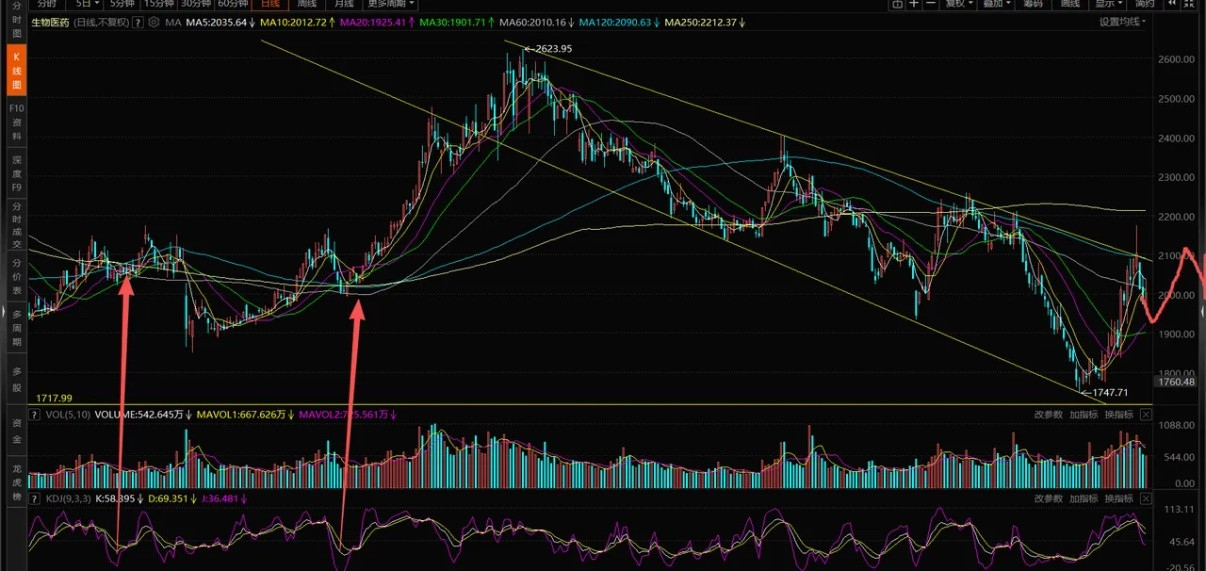
Task: Open the 分时图 sidebar view
Action: click(16, 19)
